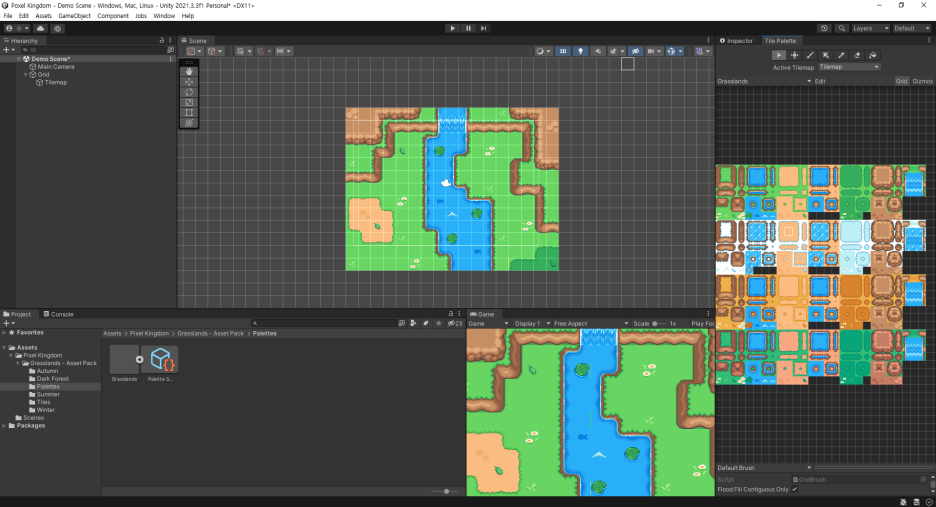Open Unity cloud services icon
The width and height of the screenshot is (936, 507).
(41, 28)
